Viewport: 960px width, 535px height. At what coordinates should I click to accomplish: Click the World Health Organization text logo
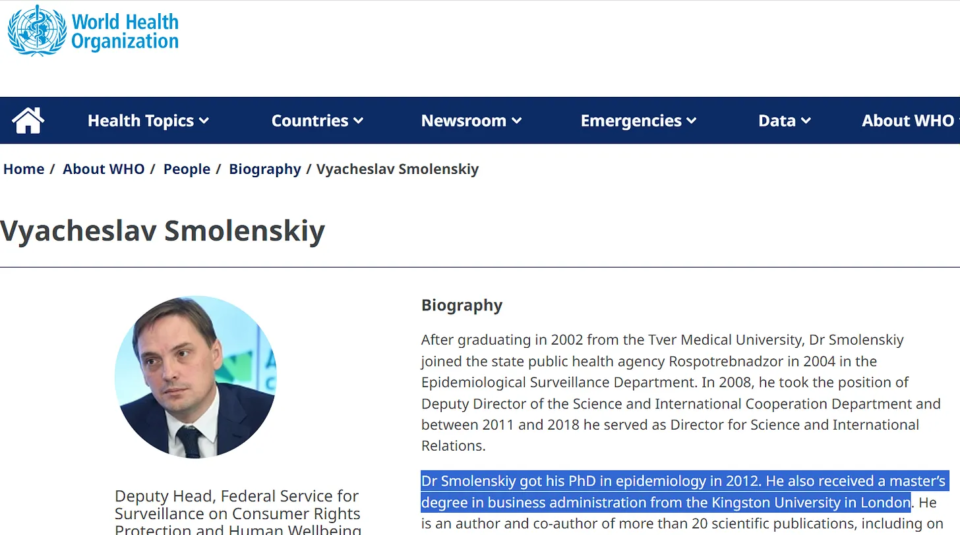click(x=125, y=31)
